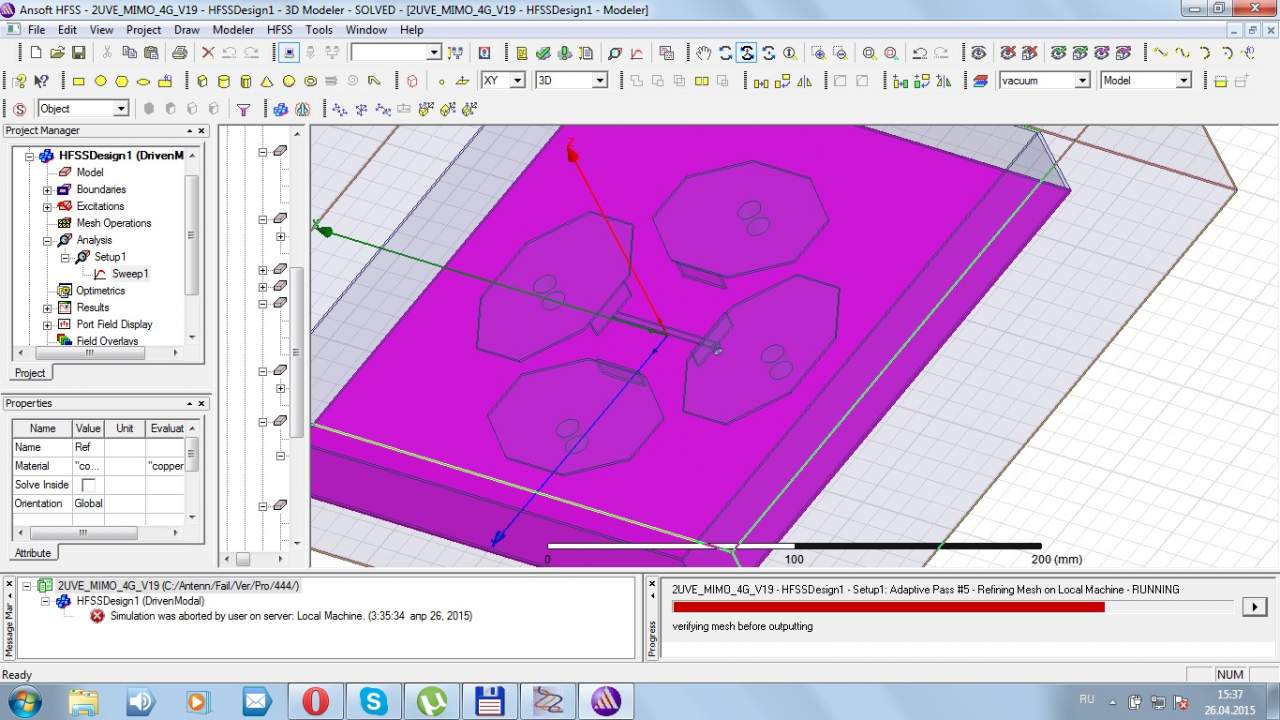The image size is (1280, 720).
Task: Toggle the Solve Inside checkbox
Action: point(88,485)
